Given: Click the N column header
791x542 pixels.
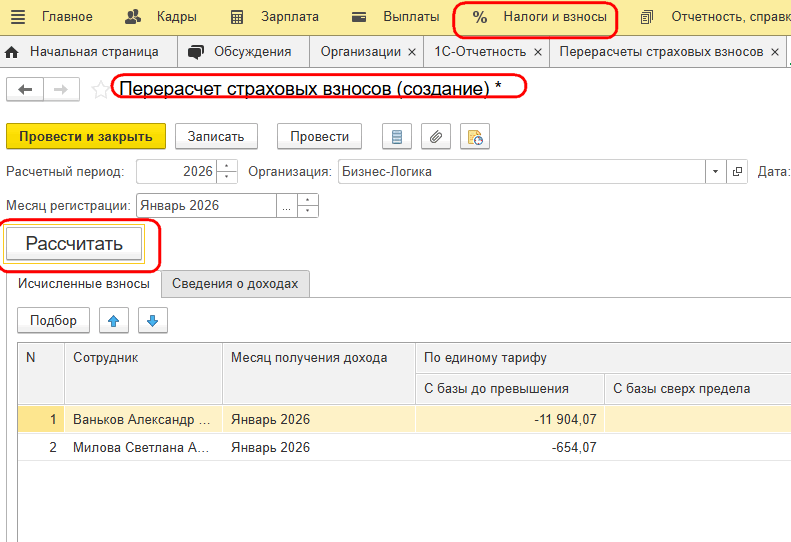Looking at the screenshot, I should (x=41, y=373).
